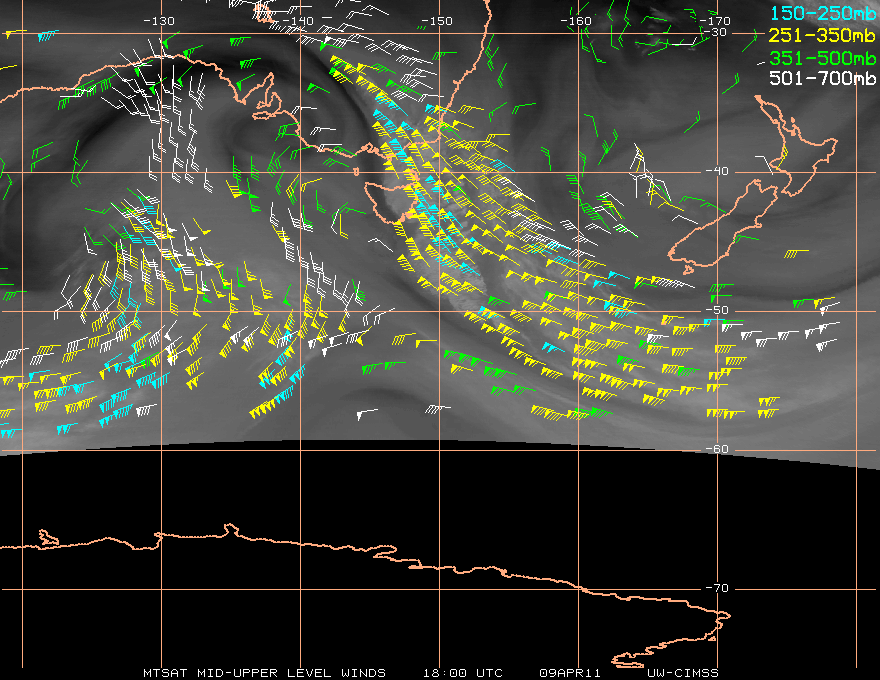Click the cyan 150-250mb legend label
Image resolution: width=880 pixels, height=680 pixels.
(822, 13)
